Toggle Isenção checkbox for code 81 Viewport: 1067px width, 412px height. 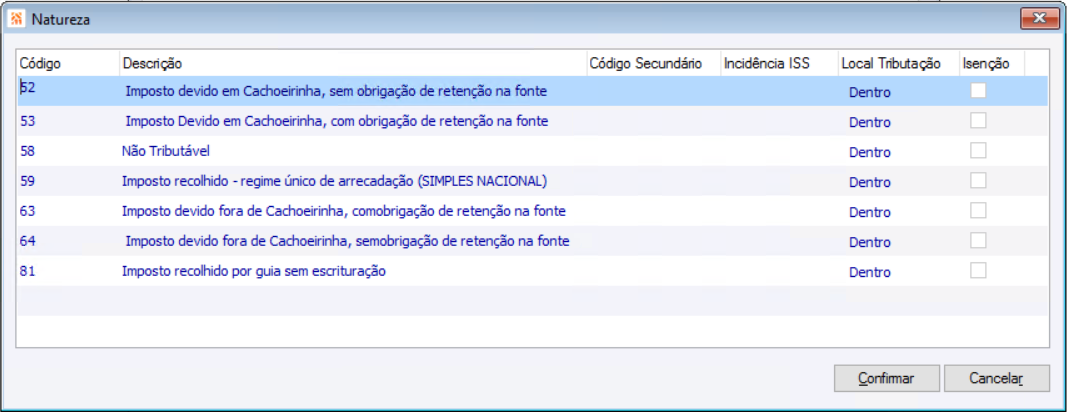point(978,271)
